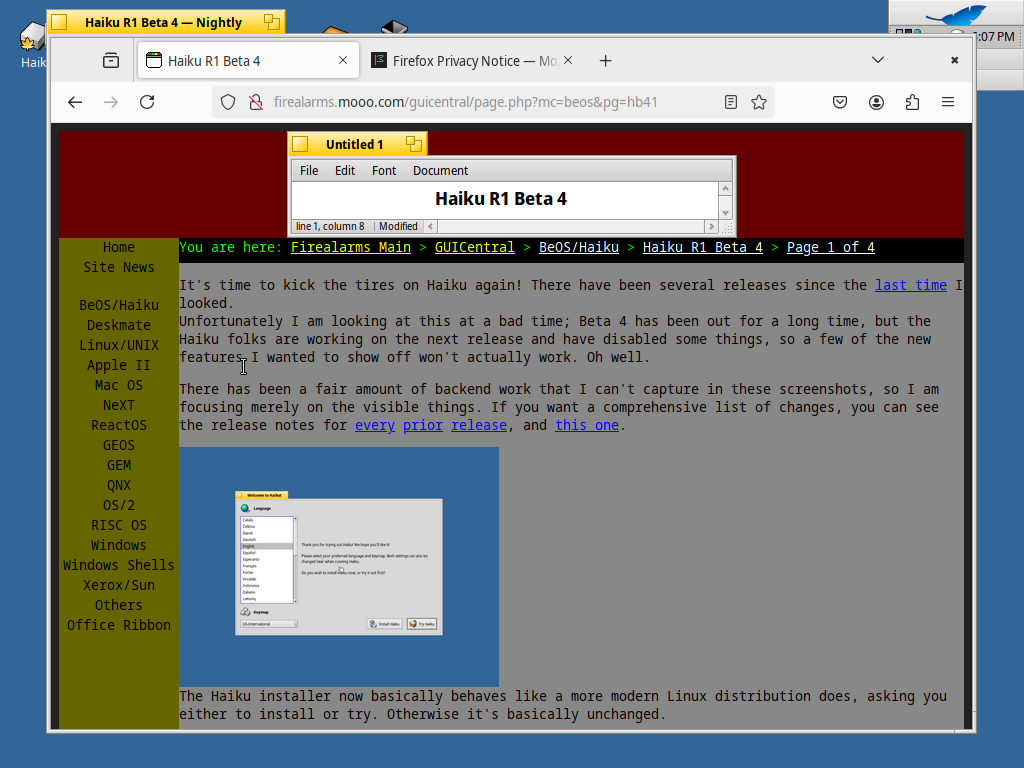
Task: Open the QNX sidebar link
Action: tap(119, 485)
